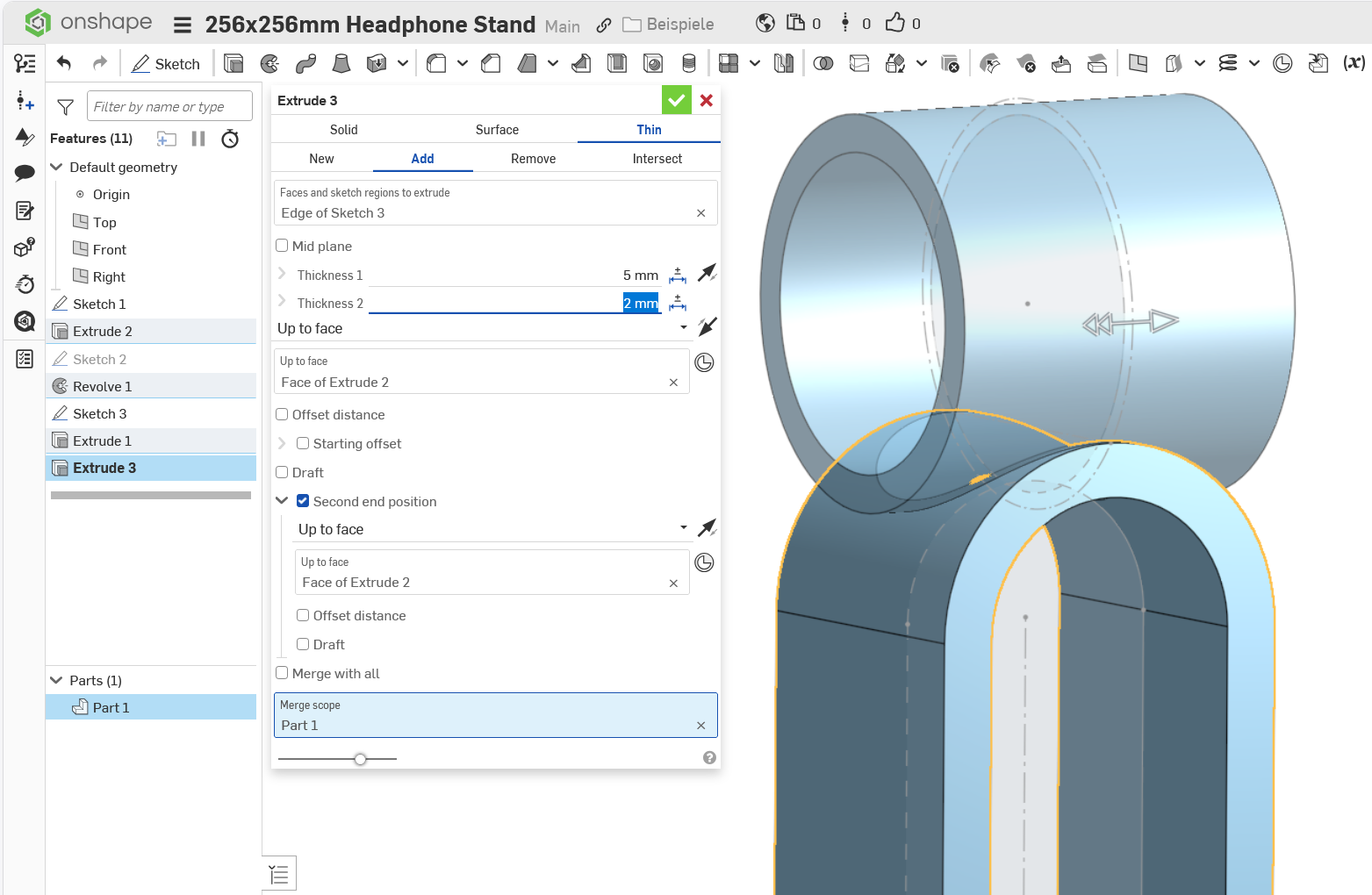The image size is (1372, 895).
Task: Click the feature list rollback bar
Action: pyautogui.click(x=151, y=496)
